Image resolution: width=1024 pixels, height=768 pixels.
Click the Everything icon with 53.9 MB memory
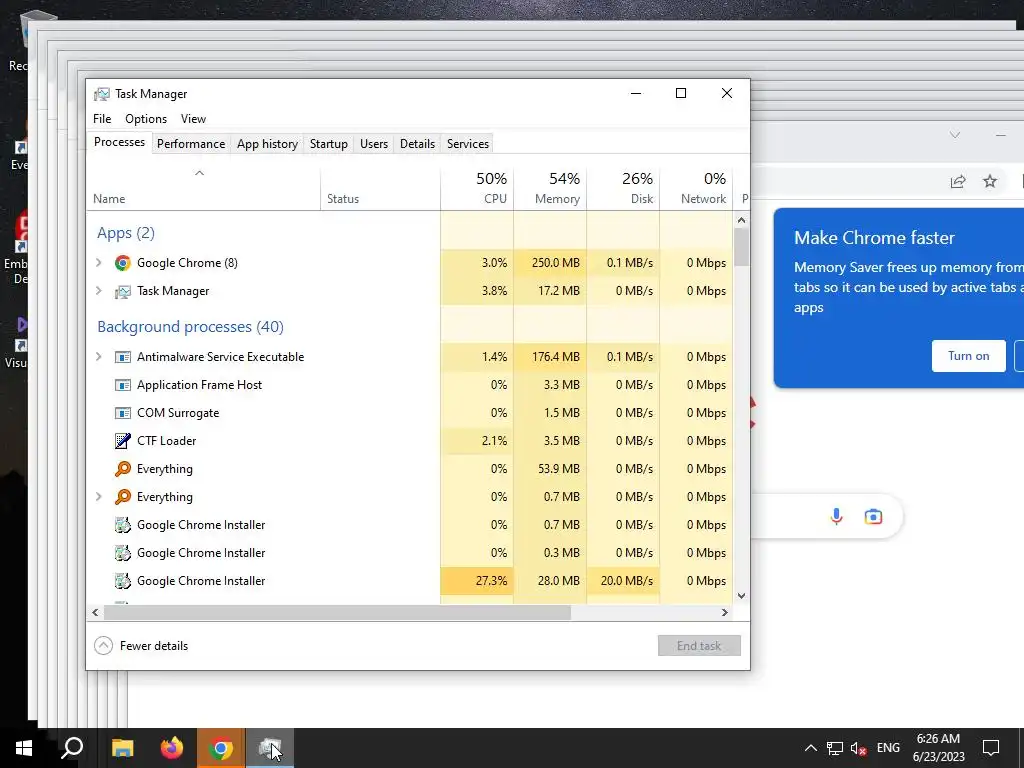[x=122, y=469]
